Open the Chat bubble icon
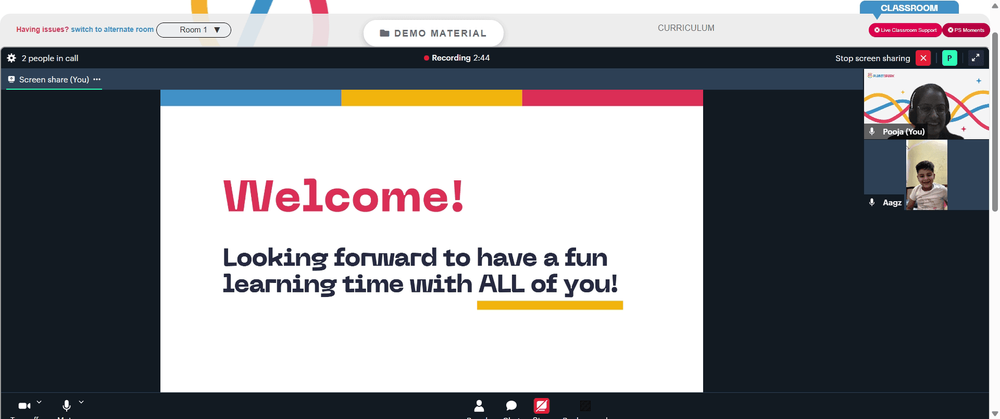Screen dimensions: 1000x419 click(511, 406)
